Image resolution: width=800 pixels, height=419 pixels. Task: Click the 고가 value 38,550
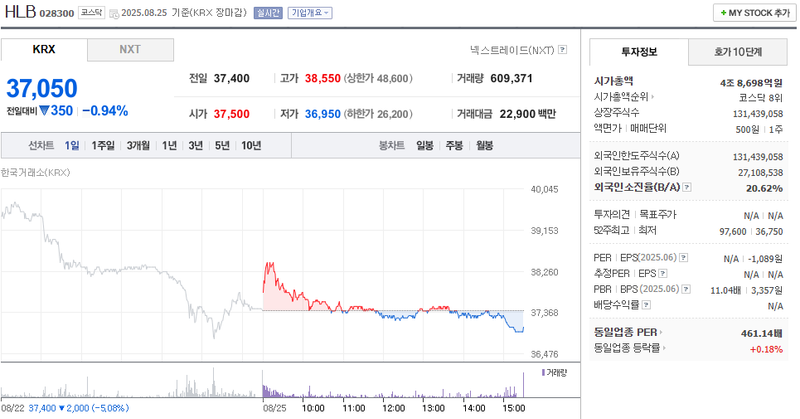tap(322, 79)
